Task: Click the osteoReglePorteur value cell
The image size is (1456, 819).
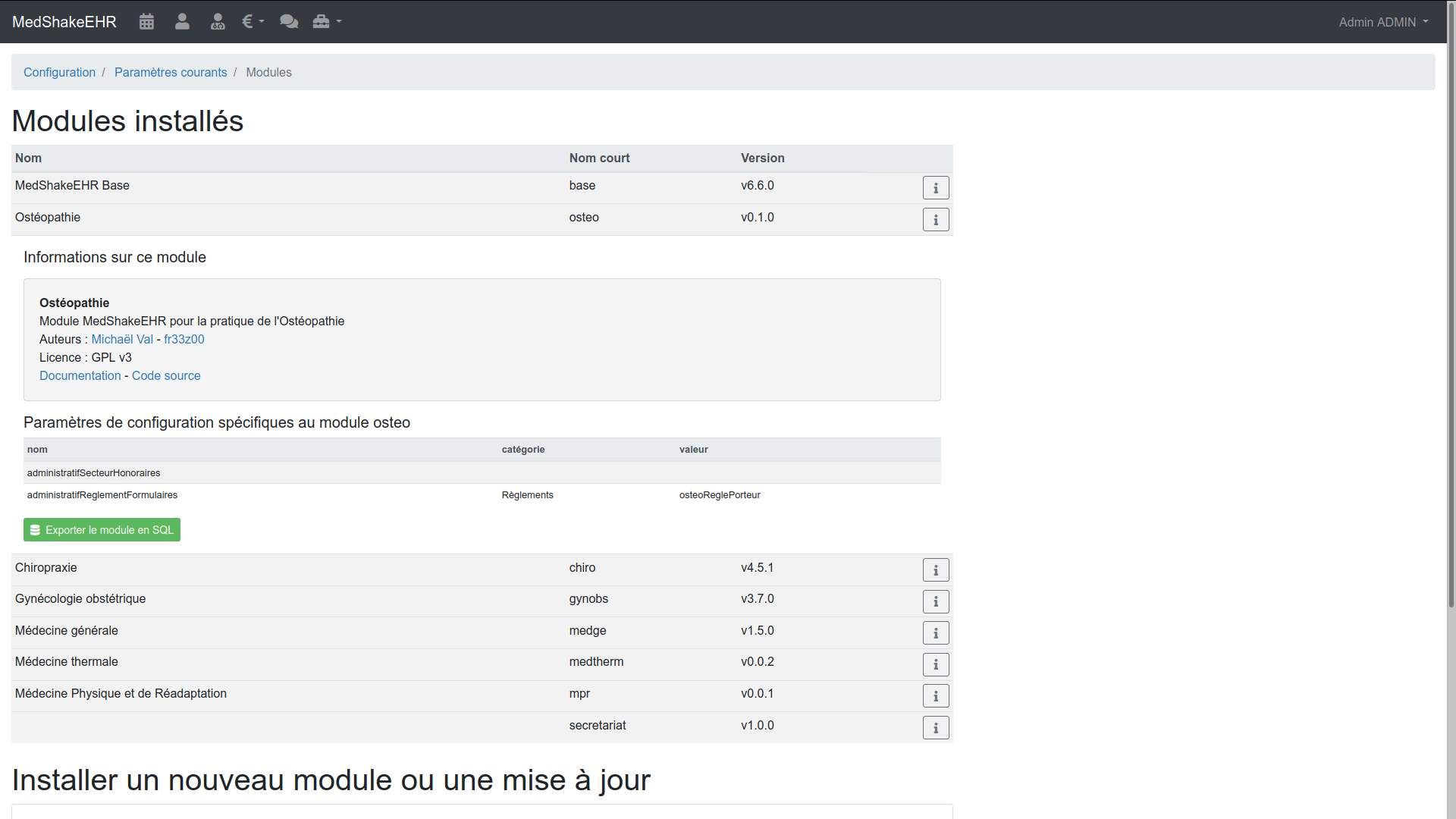Action: pyautogui.click(x=720, y=494)
